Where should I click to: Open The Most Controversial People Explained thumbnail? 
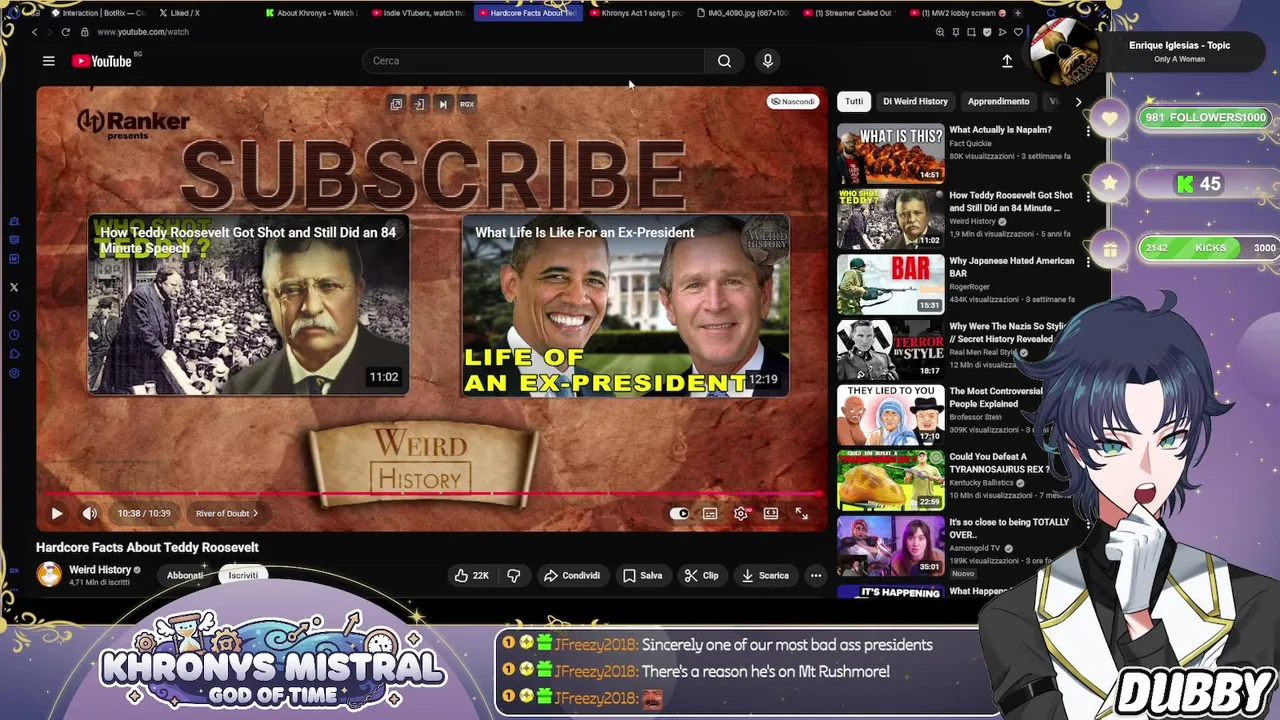[x=890, y=415]
